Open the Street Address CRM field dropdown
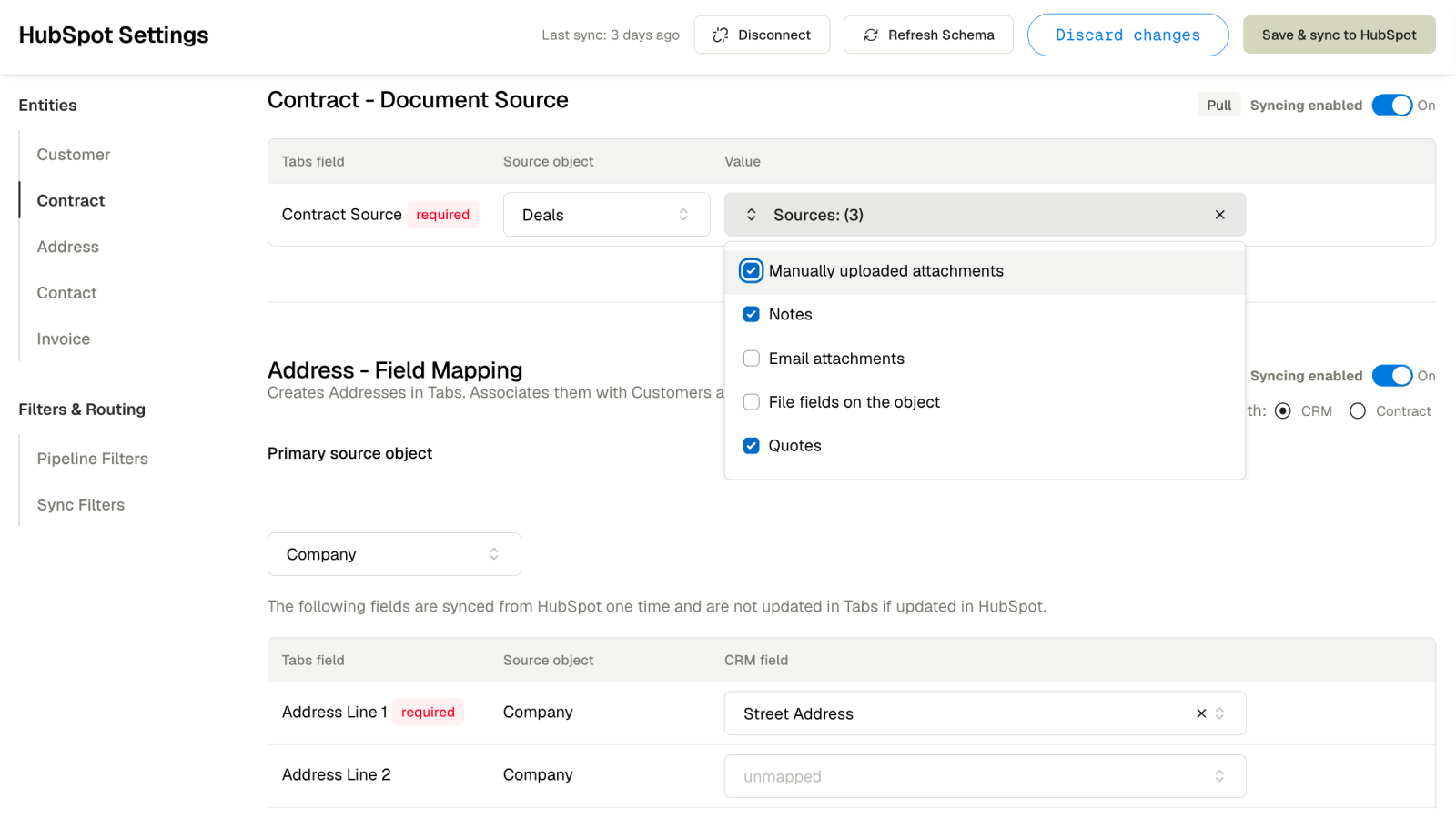Screen dimensions: 1456x819 [x=985, y=713]
